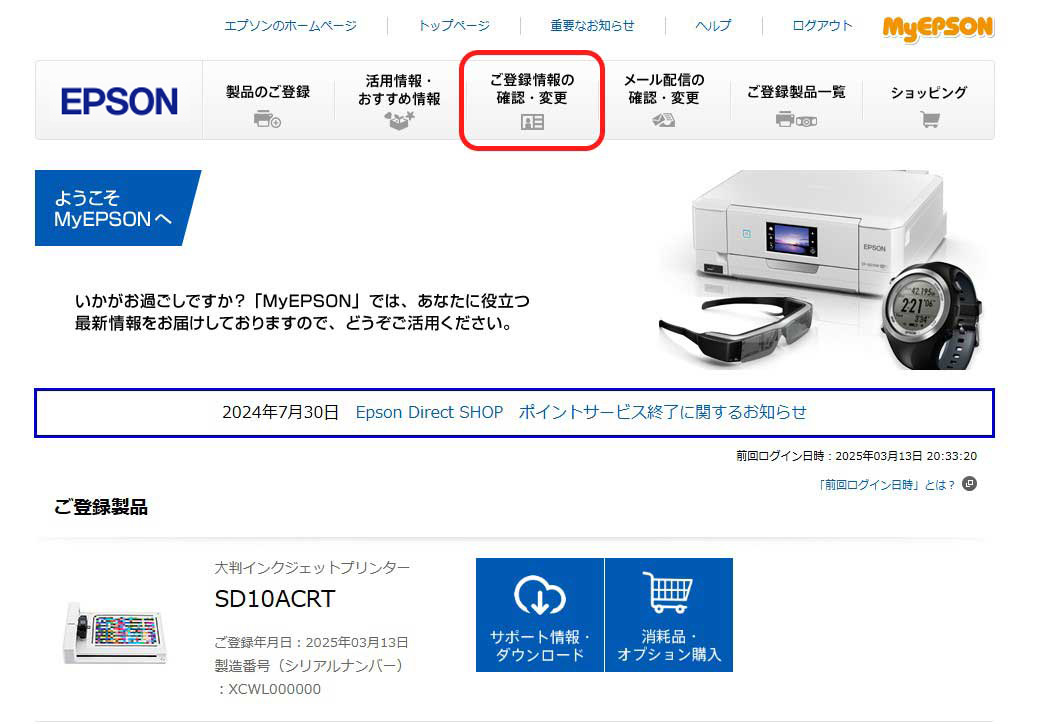
Task: Select トップページ from the top links
Action: click(x=452, y=26)
